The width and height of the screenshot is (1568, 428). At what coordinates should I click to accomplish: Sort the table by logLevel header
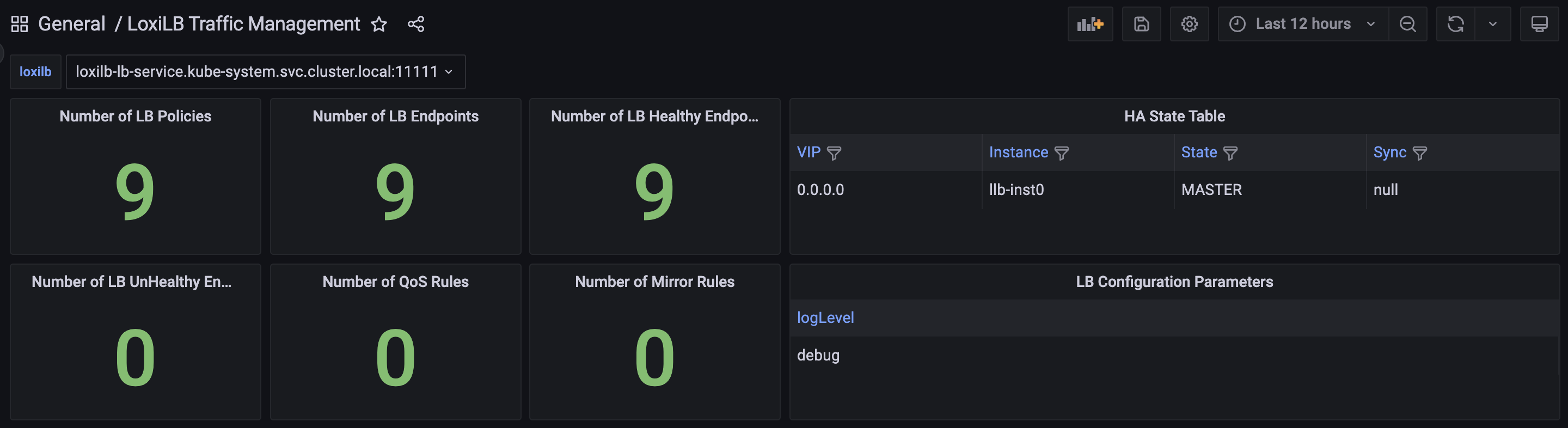(825, 318)
